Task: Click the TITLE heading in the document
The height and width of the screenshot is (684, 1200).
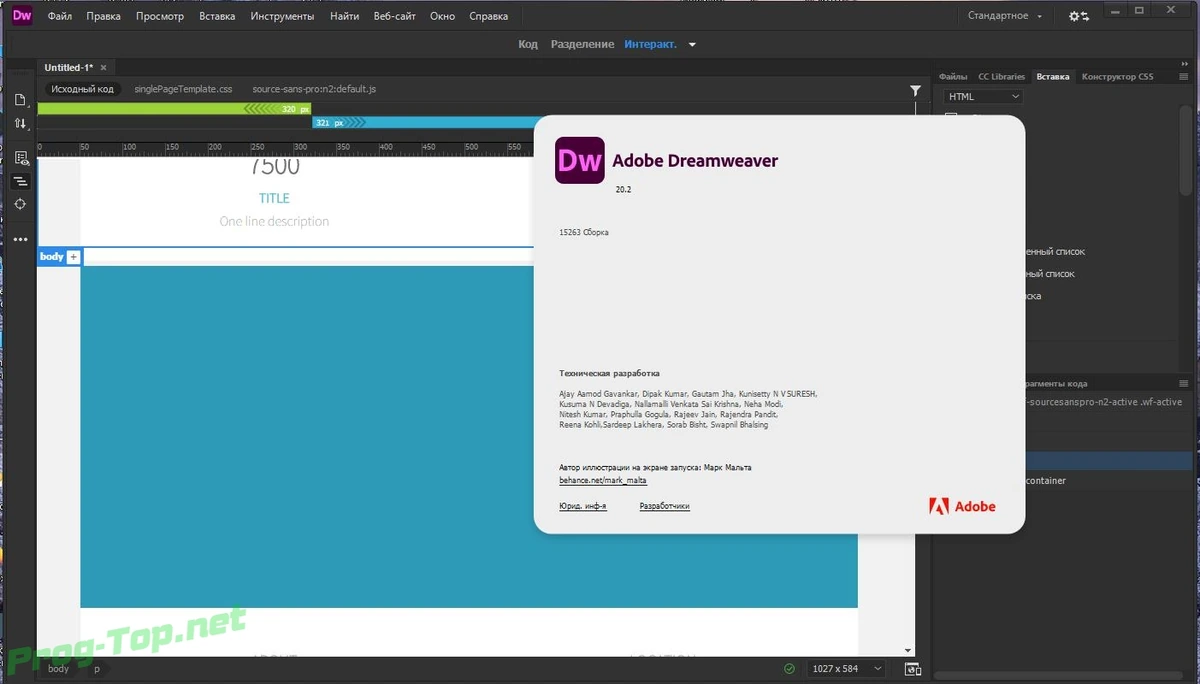Action: pyautogui.click(x=274, y=198)
